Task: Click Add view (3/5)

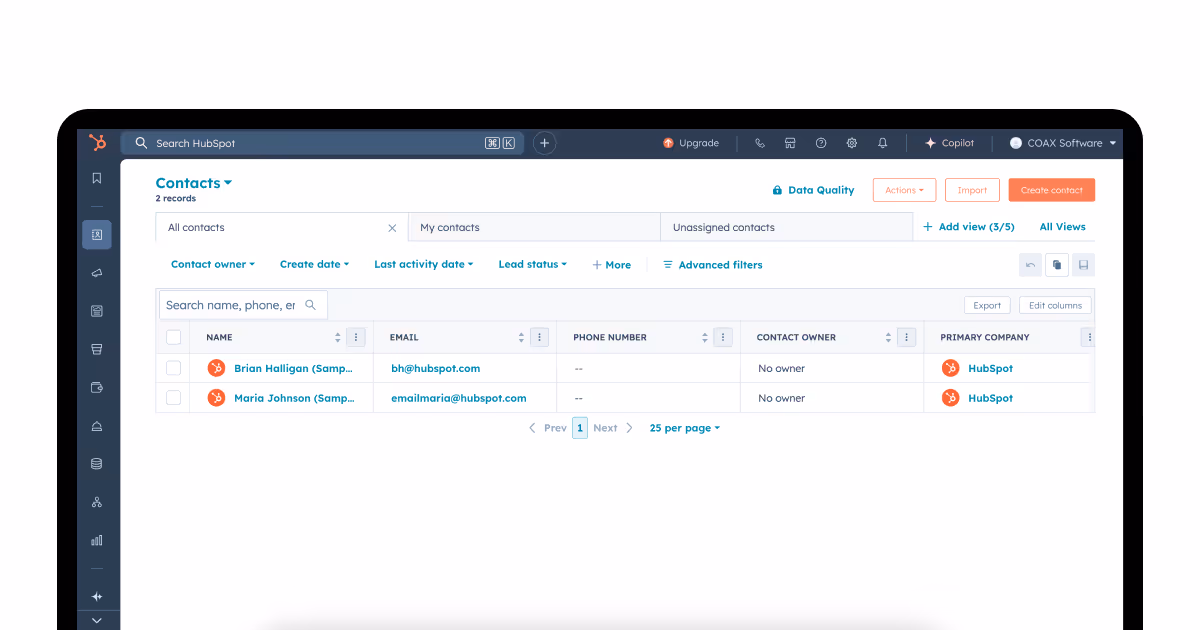Action: click(x=968, y=227)
